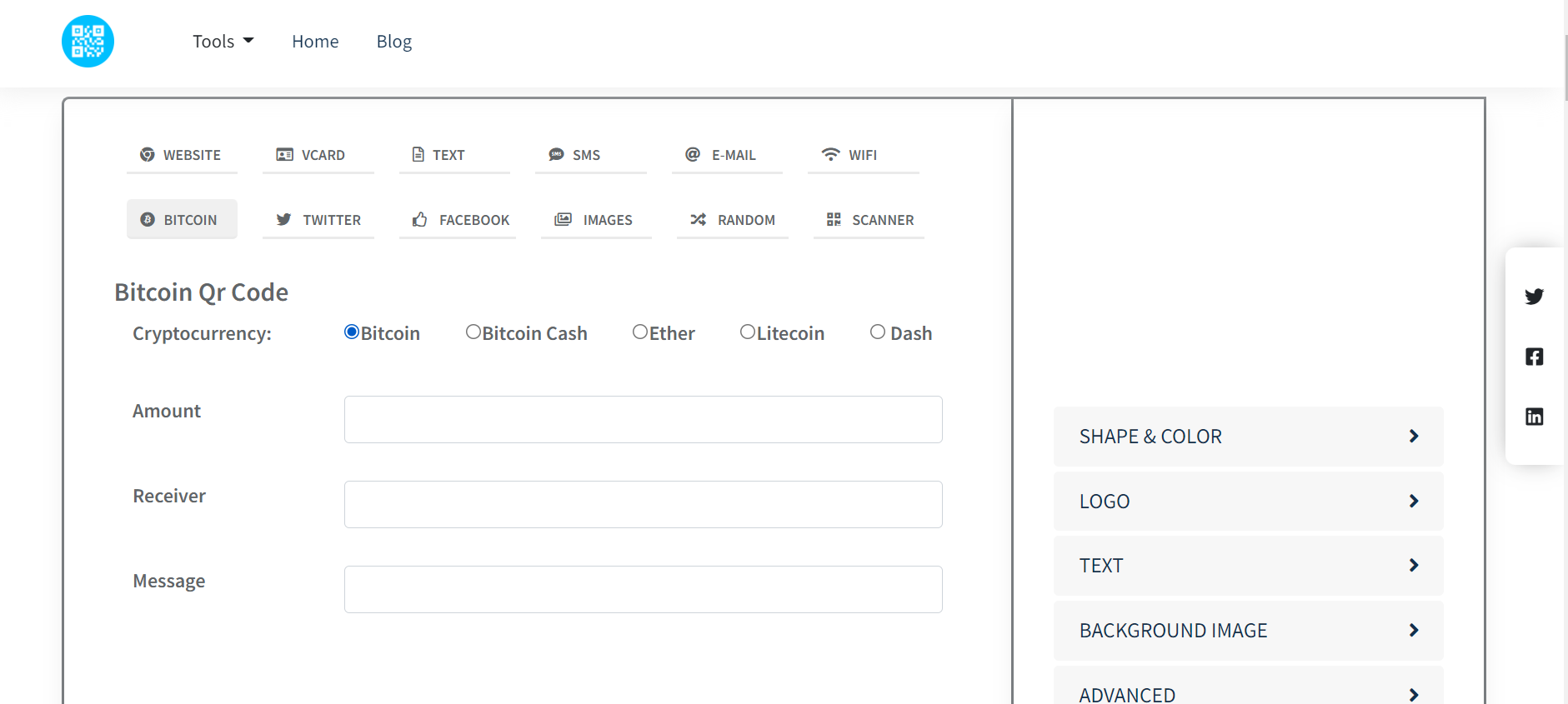Share via the LinkedIn sidebar icon
Image resolution: width=1568 pixels, height=704 pixels.
click(x=1534, y=417)
